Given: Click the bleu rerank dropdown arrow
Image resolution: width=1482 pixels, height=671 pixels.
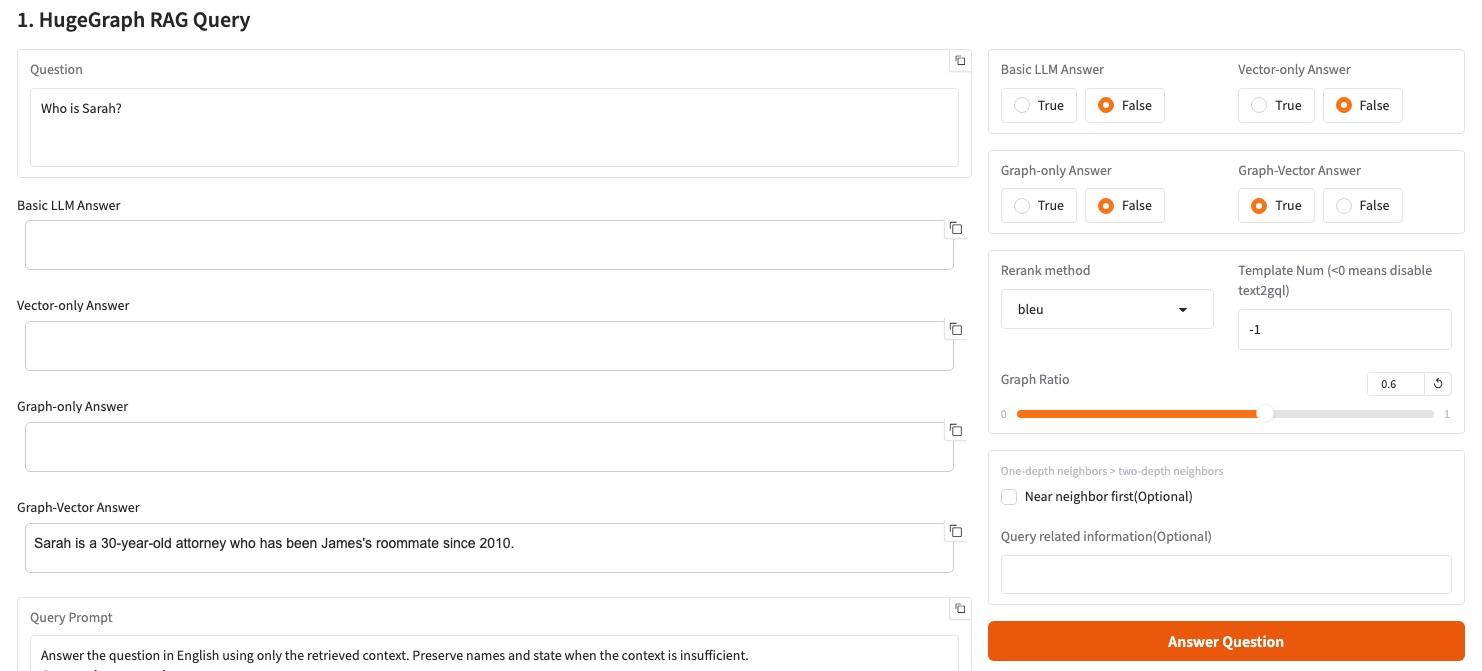Looking at the screenshot, I should (x=1183, y=310).
